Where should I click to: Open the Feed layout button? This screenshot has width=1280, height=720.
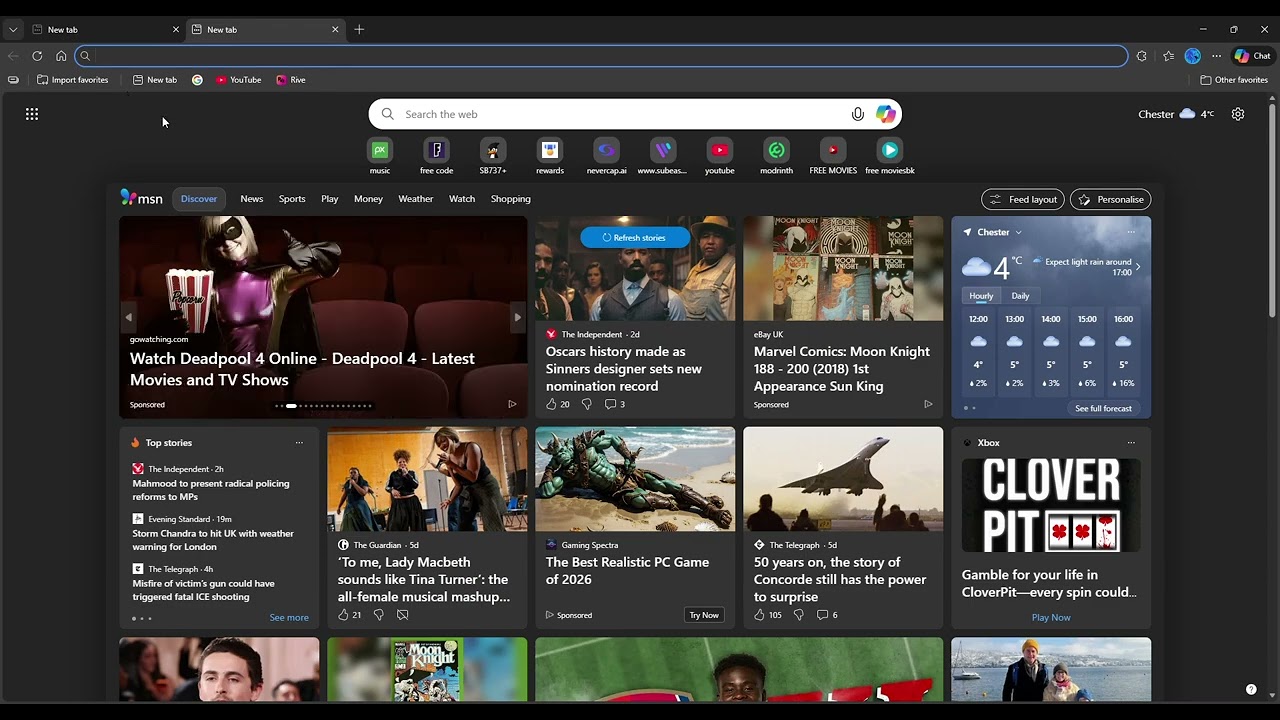(1023, 199)
